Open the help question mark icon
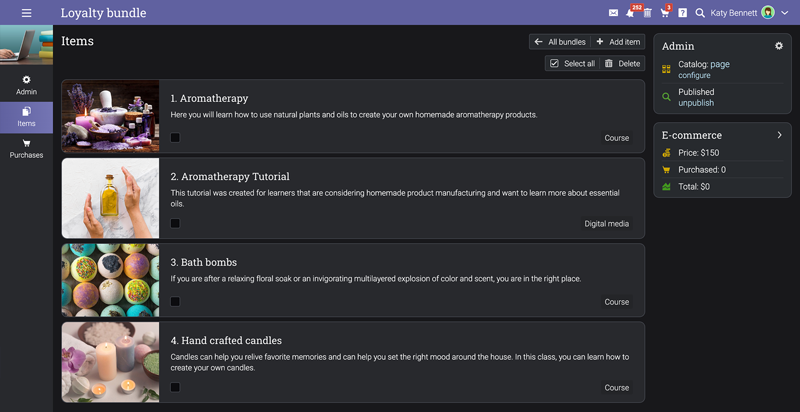The width and height of the screenshot is (800, 412). click(682, 13)
